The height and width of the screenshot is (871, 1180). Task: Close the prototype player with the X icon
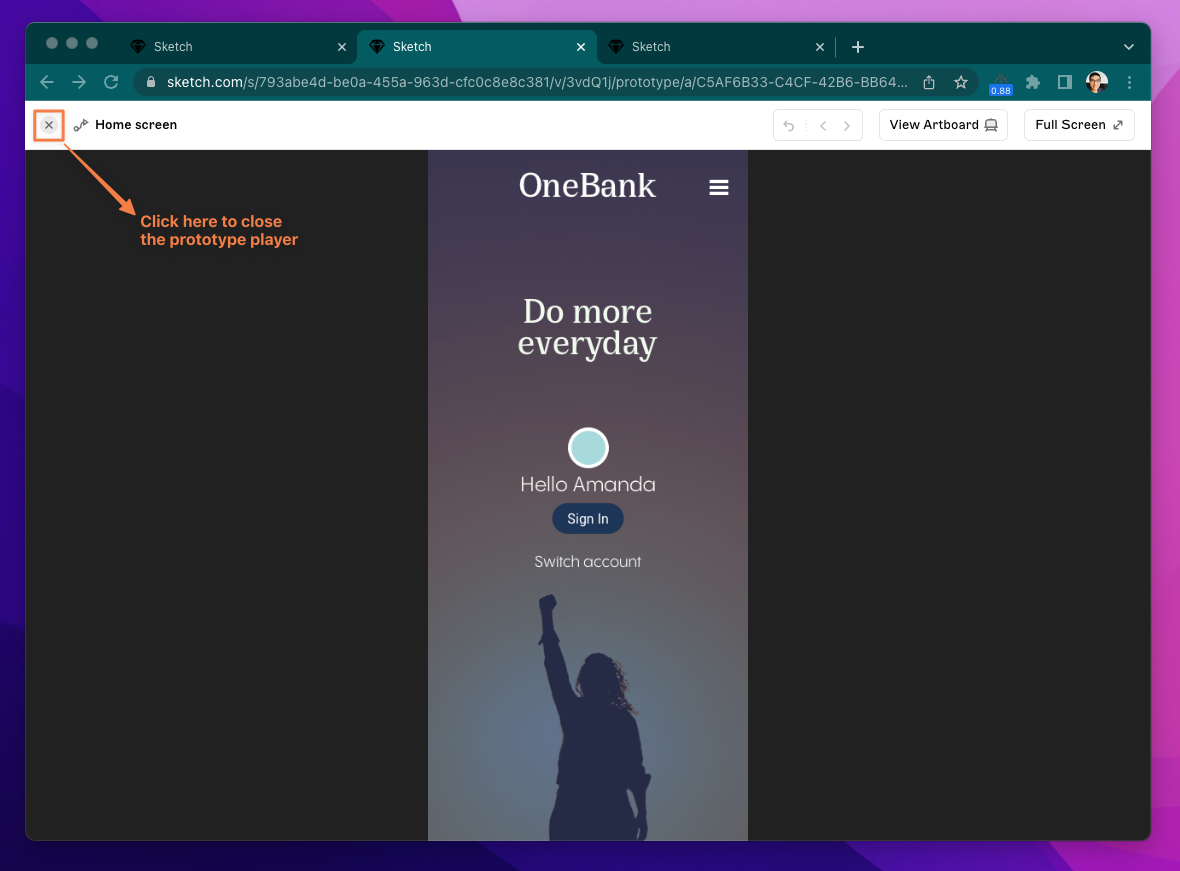pyautogui.click(x=49, y=125)
